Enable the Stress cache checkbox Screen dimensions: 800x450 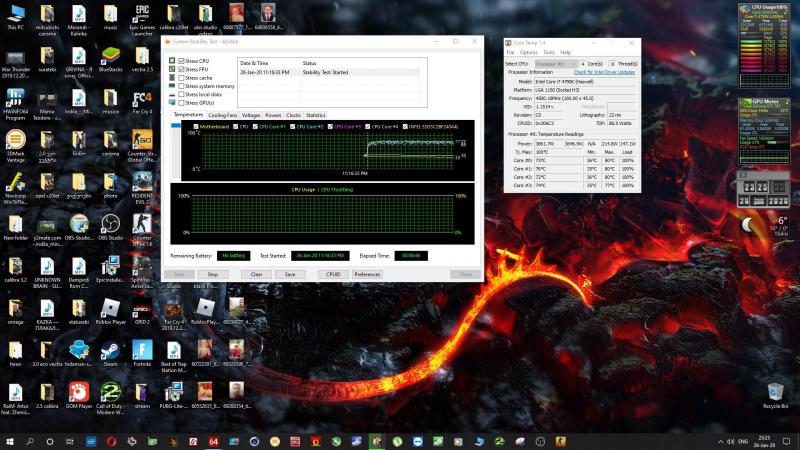tap(180, 77)
